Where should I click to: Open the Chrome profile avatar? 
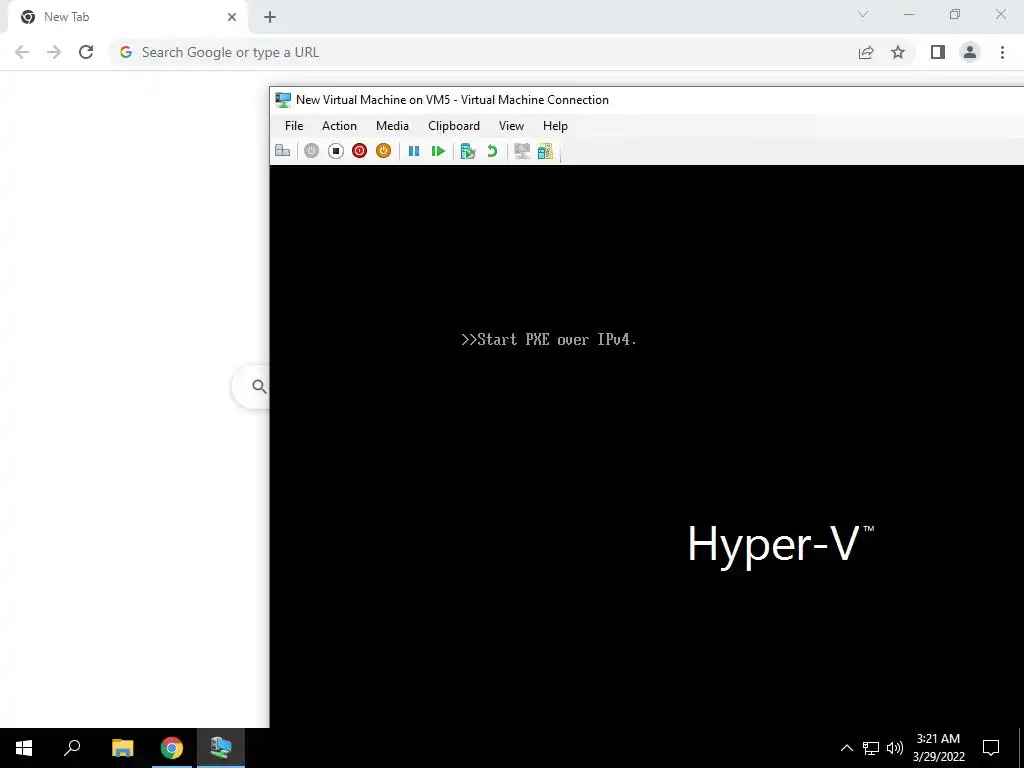[x=970, y=52]
